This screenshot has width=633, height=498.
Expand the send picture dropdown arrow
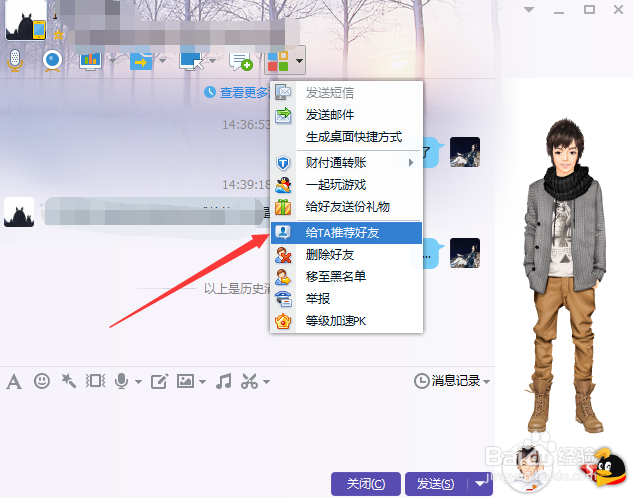(202, 381)
